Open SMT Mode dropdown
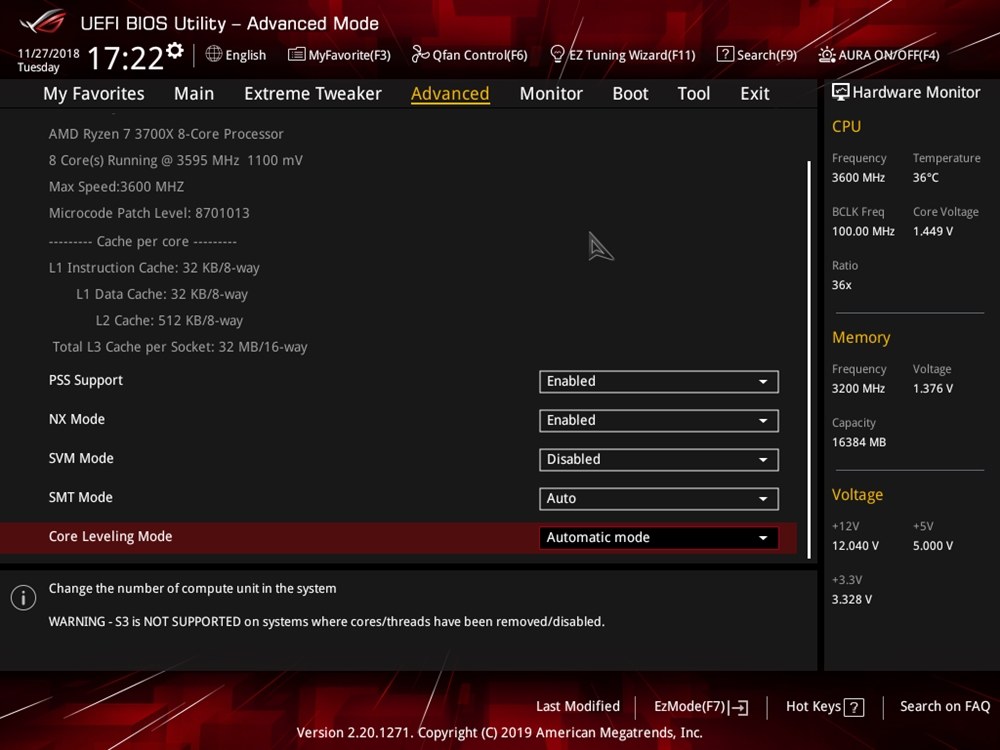 click(x=659, y=498)
